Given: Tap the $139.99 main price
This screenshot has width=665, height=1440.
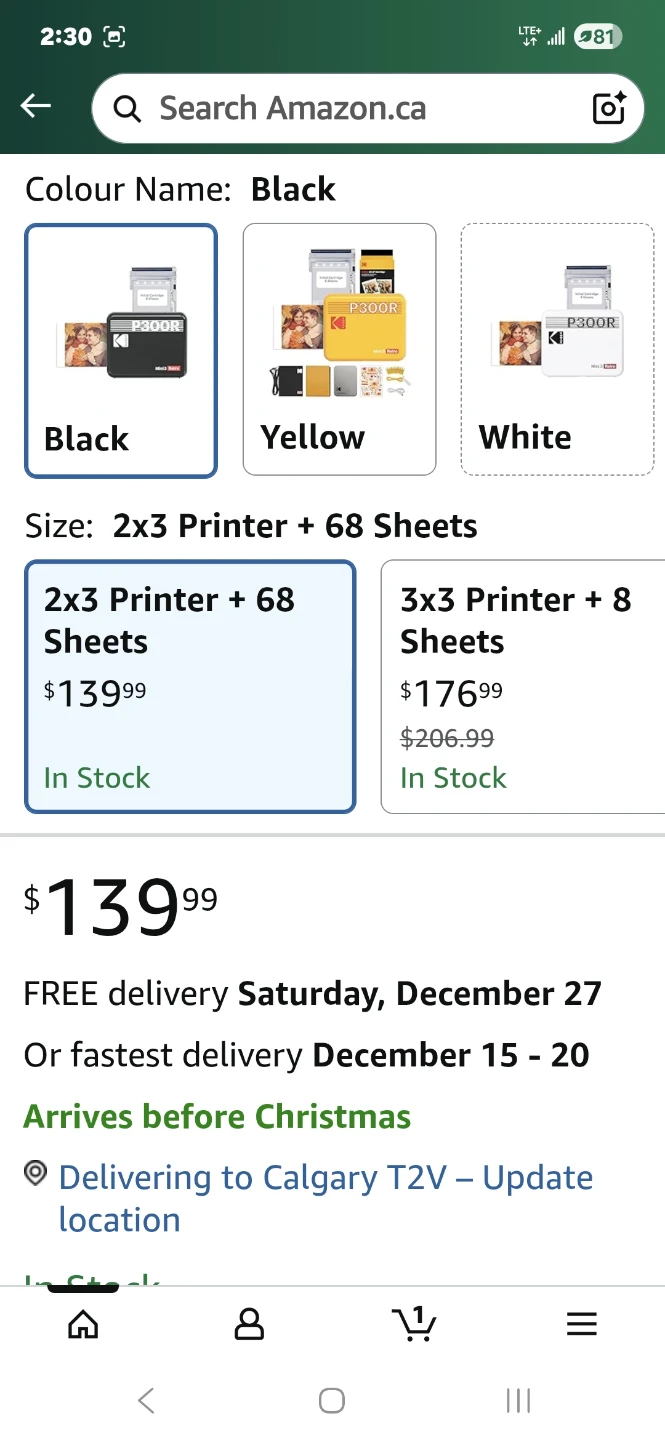Looking at the screenshot, I should point(121,908).
